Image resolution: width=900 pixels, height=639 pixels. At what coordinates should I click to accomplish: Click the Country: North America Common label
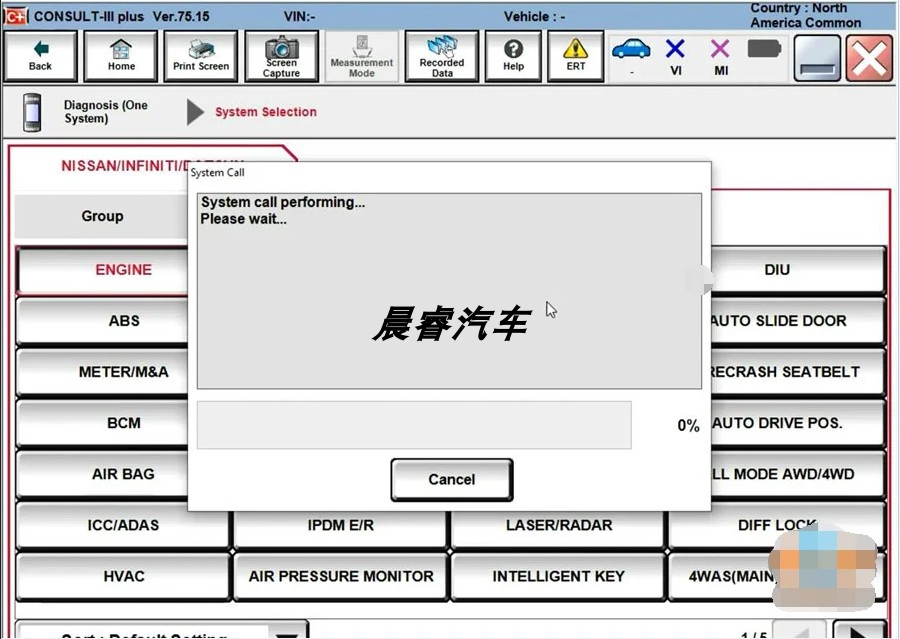coord(806,16)
